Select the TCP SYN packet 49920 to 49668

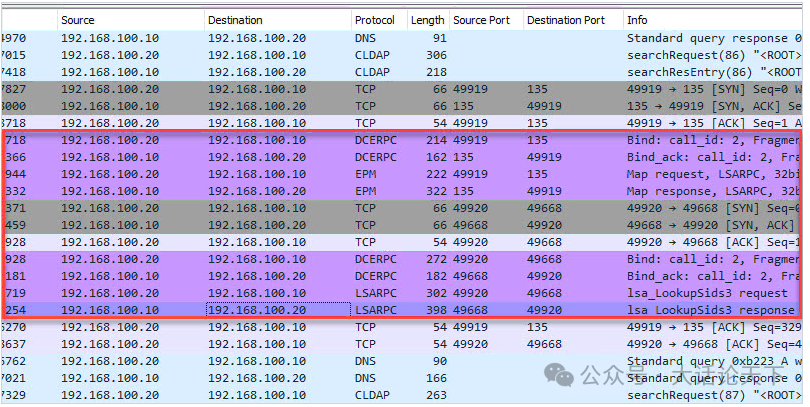click(402, 208)
